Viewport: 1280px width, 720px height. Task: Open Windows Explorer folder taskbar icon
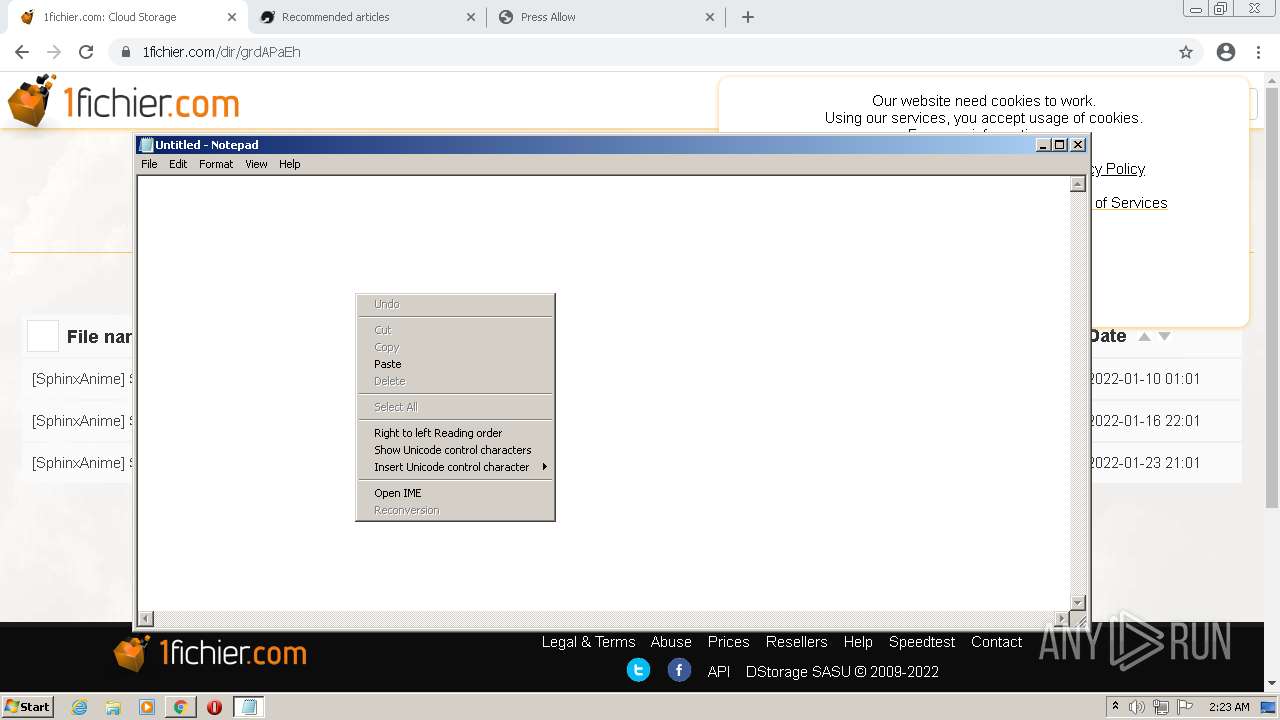[113, 707]
